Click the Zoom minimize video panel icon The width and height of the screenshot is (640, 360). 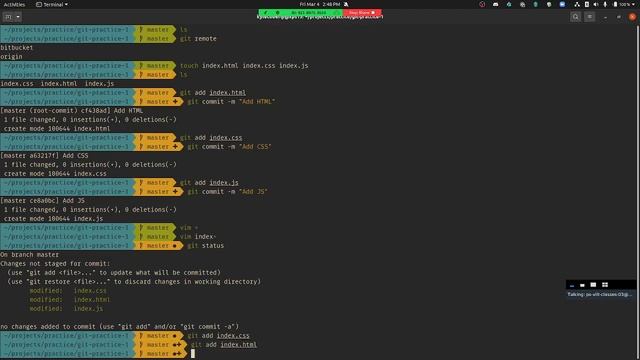[572, 285]
